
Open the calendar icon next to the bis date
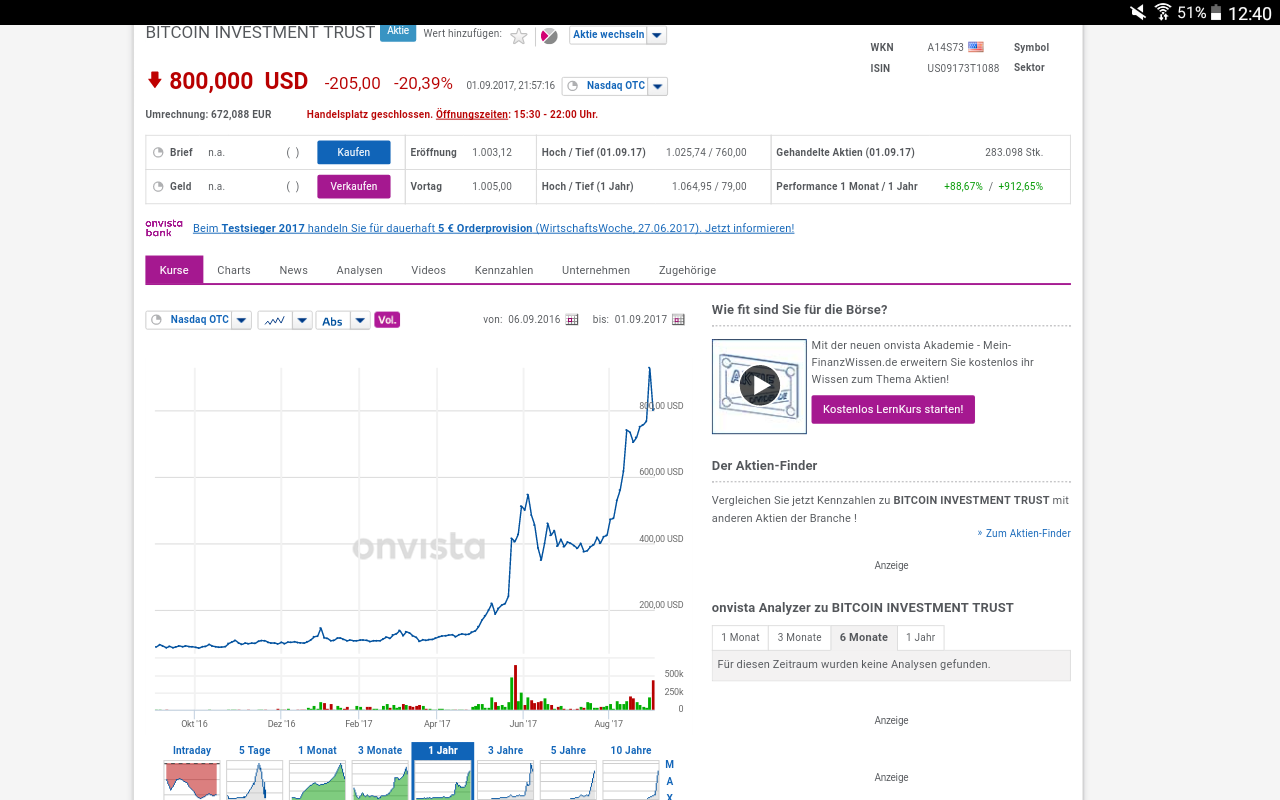click(x=678, y=319)
